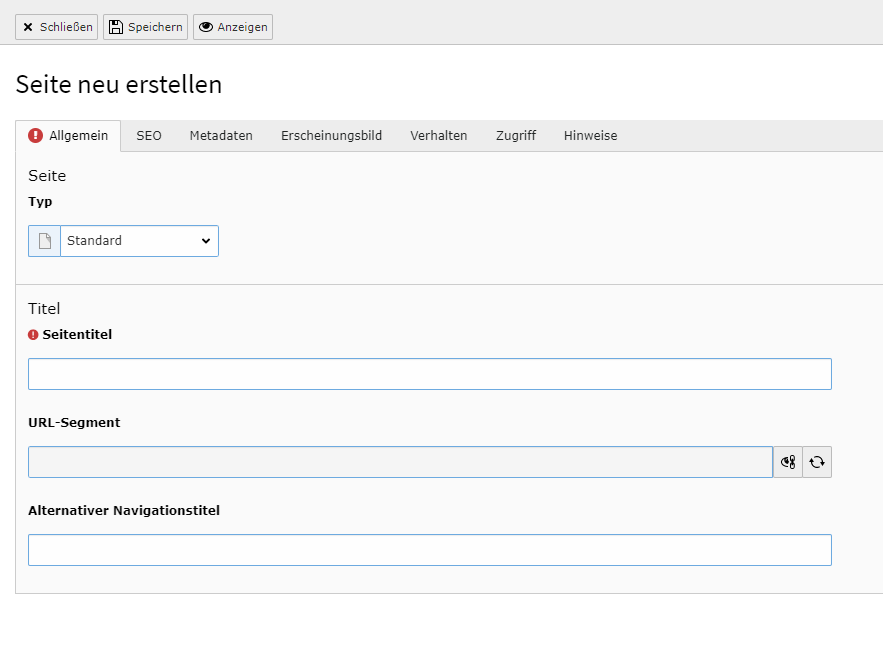883x663 pixels.
Task: Click the page icon beside Typ dropdown
Action: 44,241
